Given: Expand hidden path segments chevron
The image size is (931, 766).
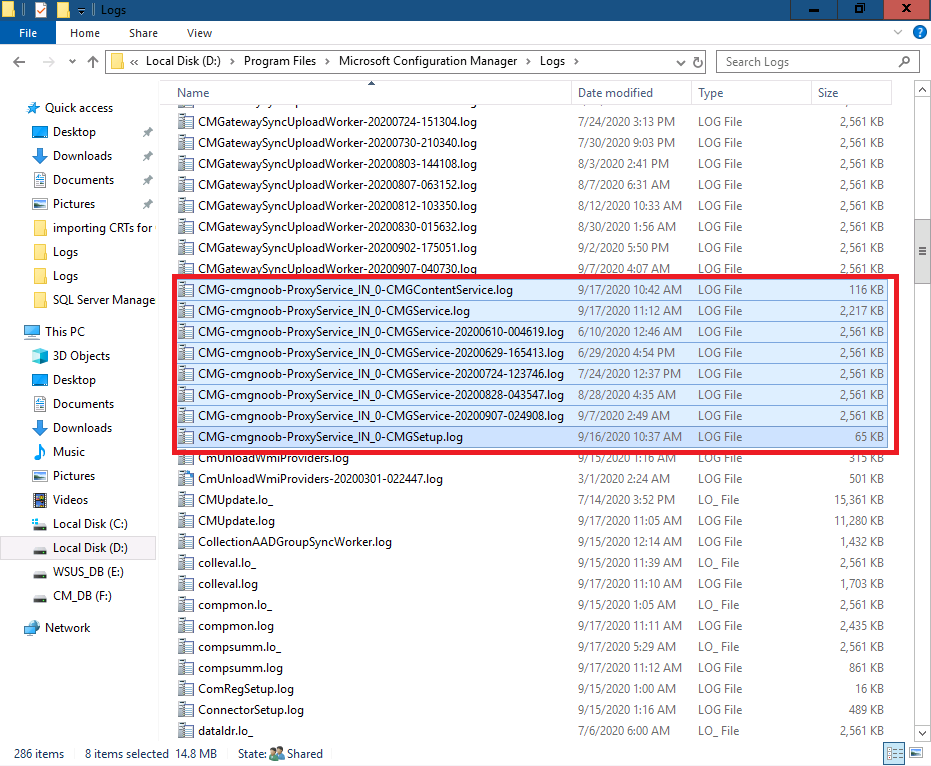Looking at the screenshot, I should click(x=134, y=62).
